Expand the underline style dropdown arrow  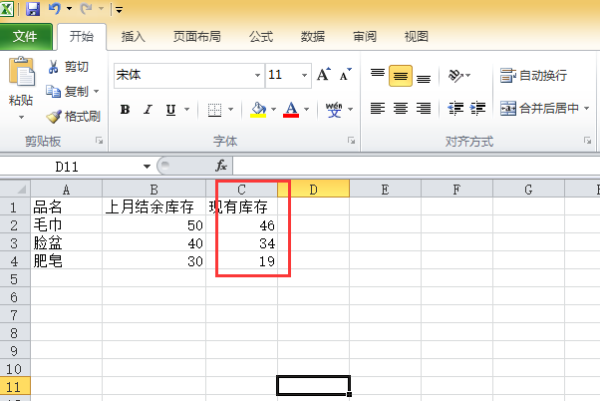coord(187,109)
